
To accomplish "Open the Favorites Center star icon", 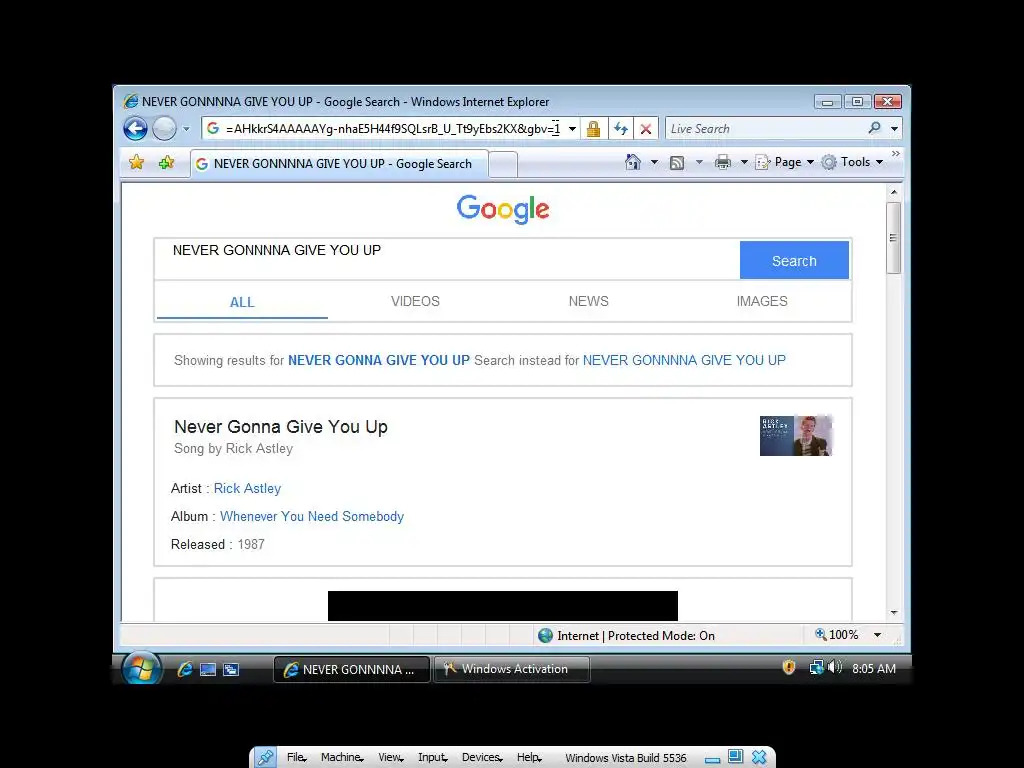I will pyautogui.click(x=136, y=162).
